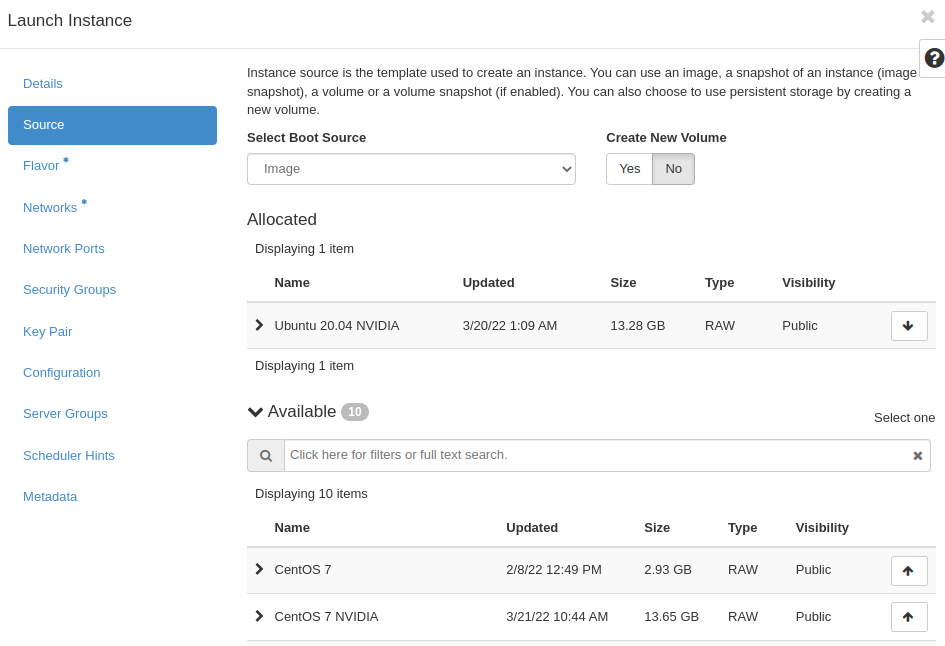This screenshot has width=945, height=646.
Task: Remove Ubuntu 20.04 NVIDIA with down arrow
Action: coord(908,326)
